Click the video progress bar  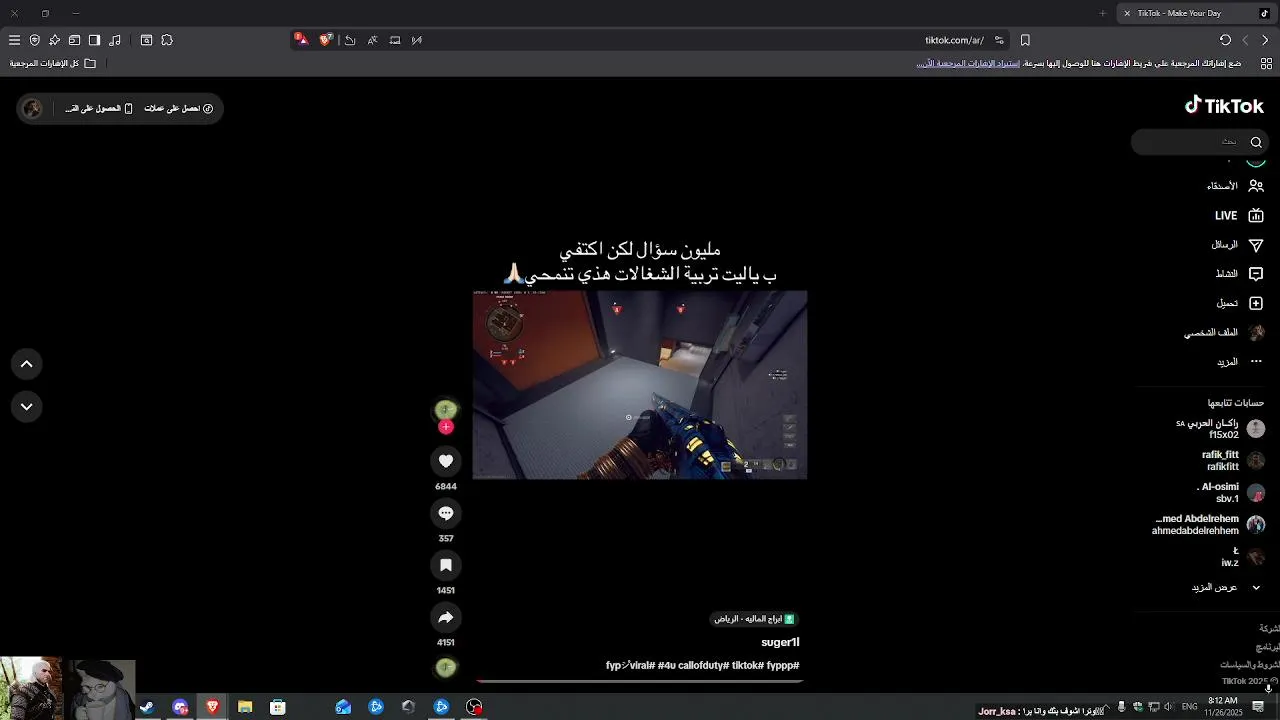click(x=640, y=681)
